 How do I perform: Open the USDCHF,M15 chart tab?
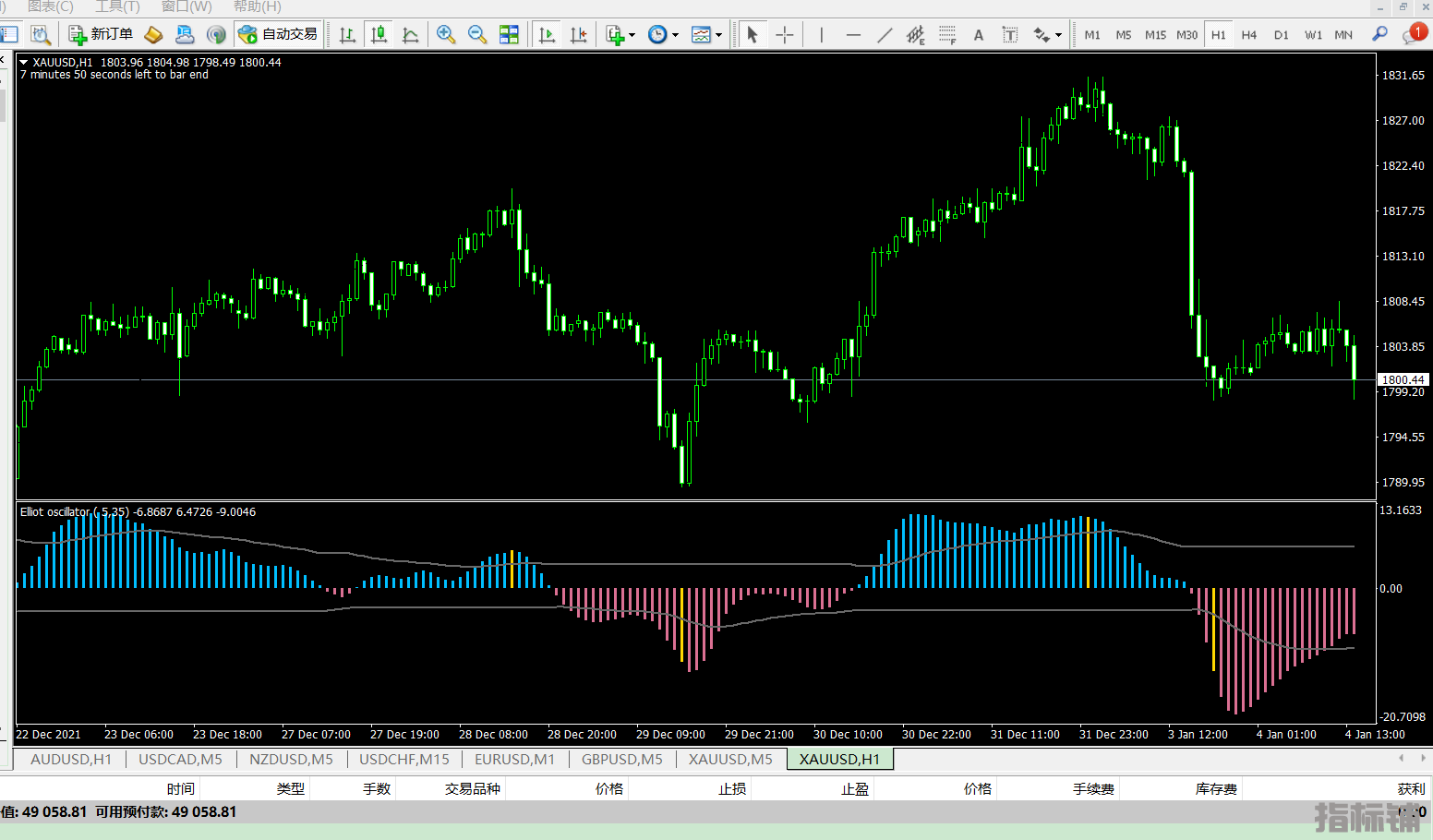click(403, 759)
